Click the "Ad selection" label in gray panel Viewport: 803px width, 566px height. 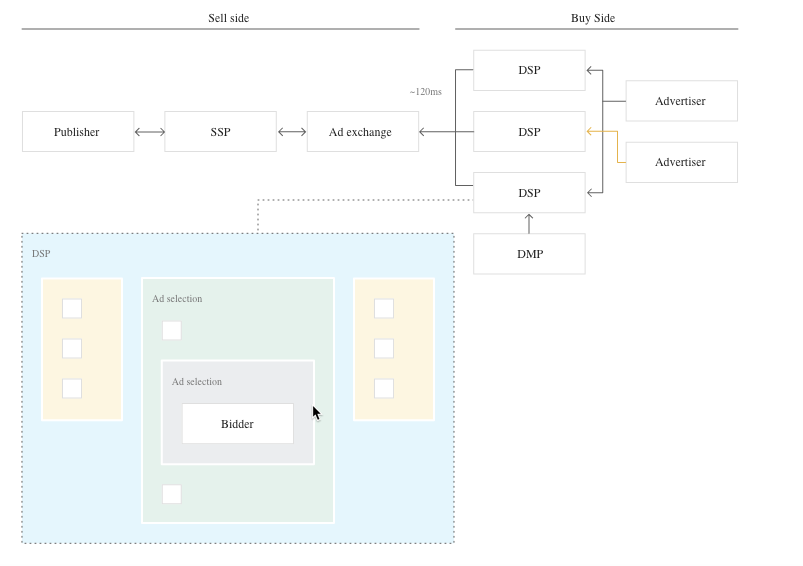[197, 382]
